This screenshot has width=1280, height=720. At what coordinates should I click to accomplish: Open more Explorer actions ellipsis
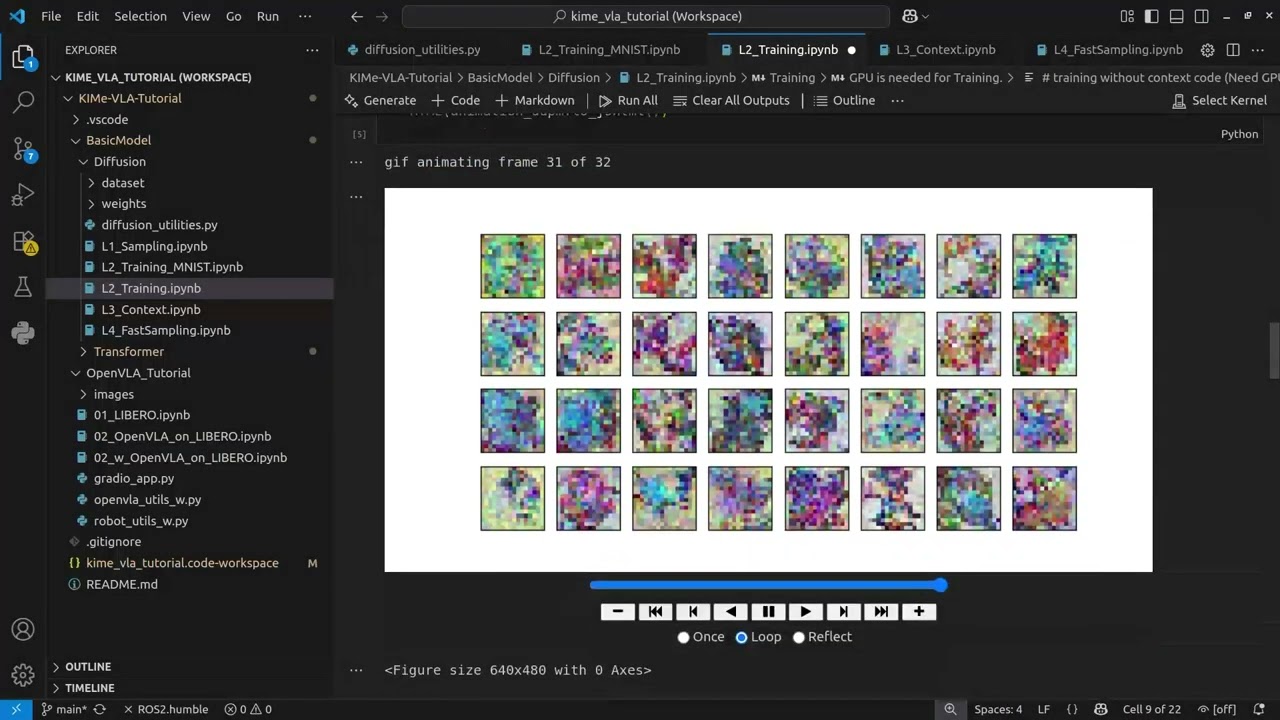pyautogui.click(x=313, y=50)
